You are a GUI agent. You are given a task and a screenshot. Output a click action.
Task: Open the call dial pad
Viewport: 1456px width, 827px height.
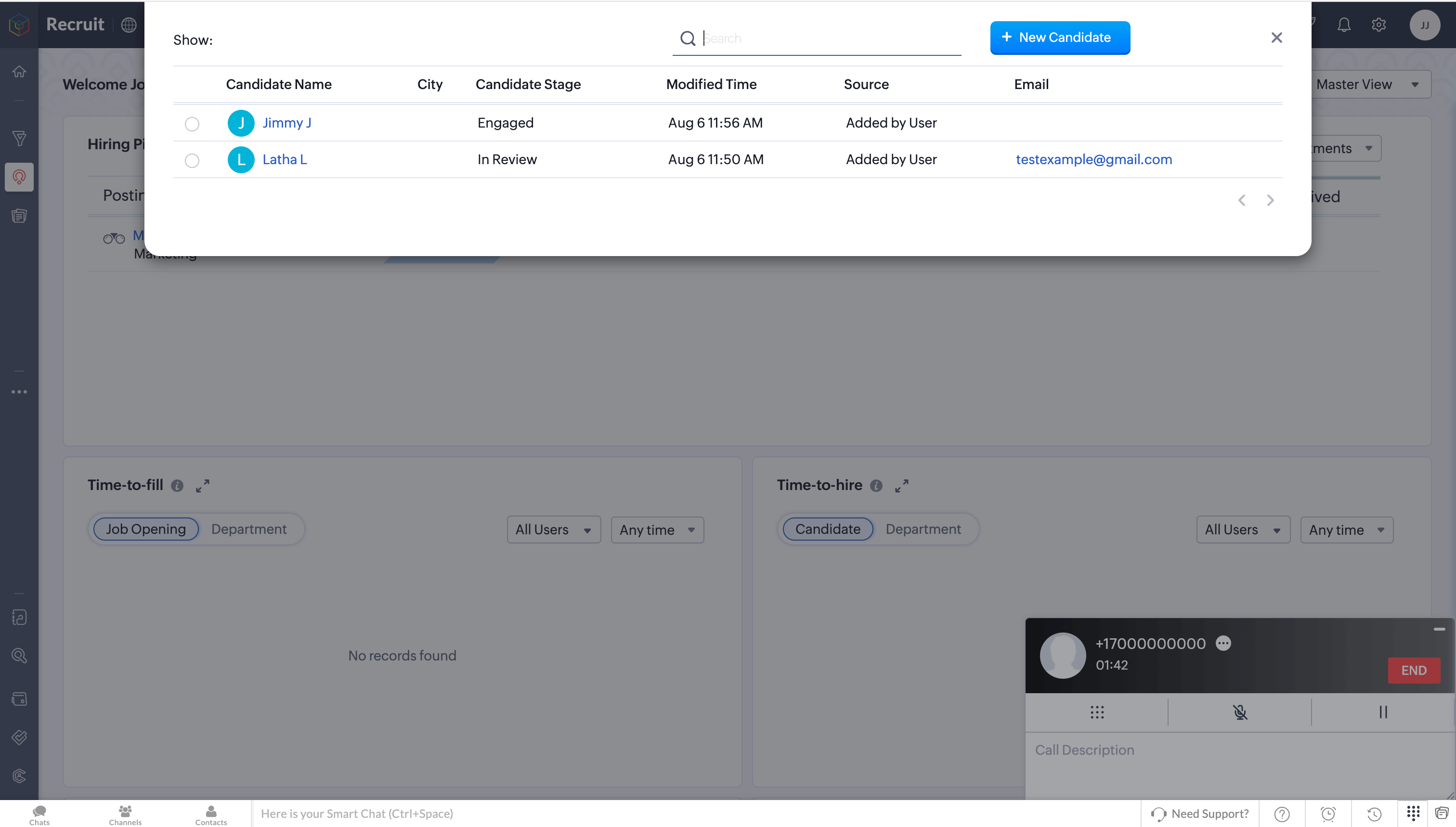[x=1097, y=712]
